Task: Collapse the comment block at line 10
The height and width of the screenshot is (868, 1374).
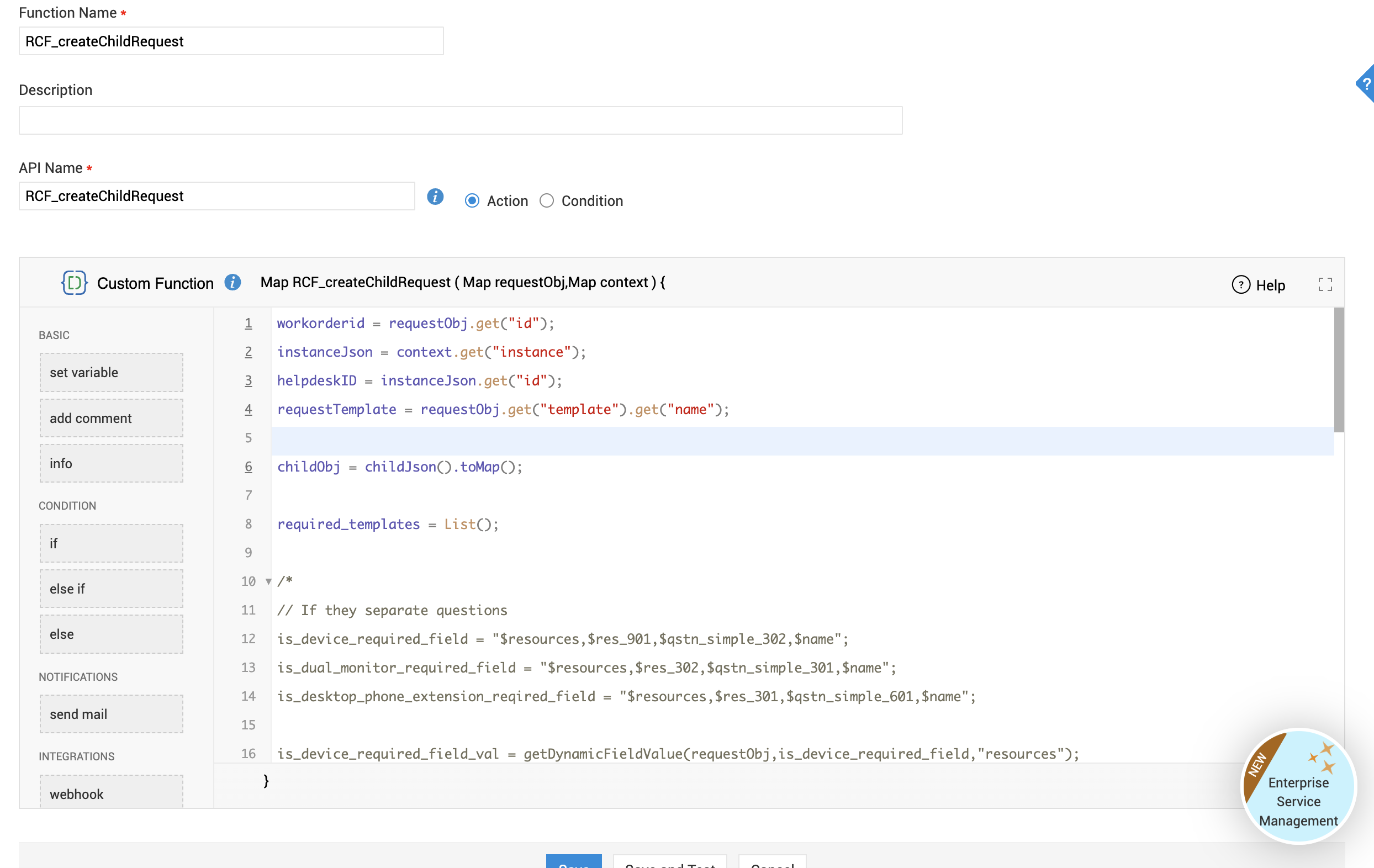Action: coord(268,581)
